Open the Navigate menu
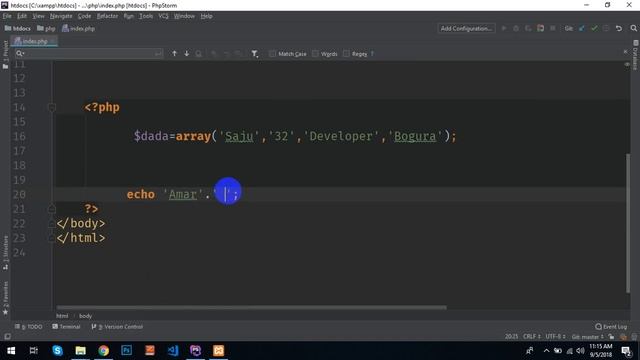Viewport: 640px width, 360px height. pyautogui.click(x=61, y=16)
